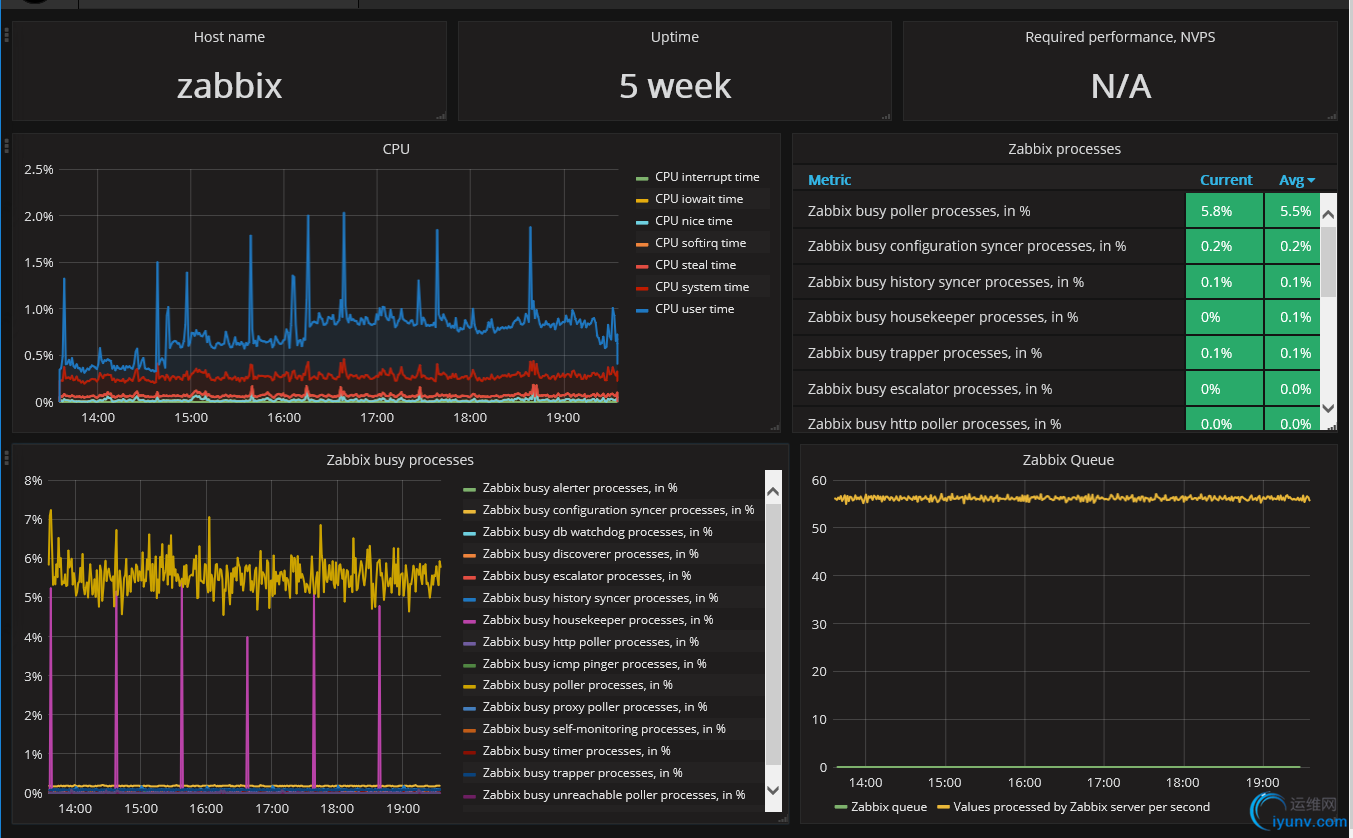Click scroll up arrow in Zabbix processes table
Viewport: 1353px width, 838px height.
[1328, 214]
